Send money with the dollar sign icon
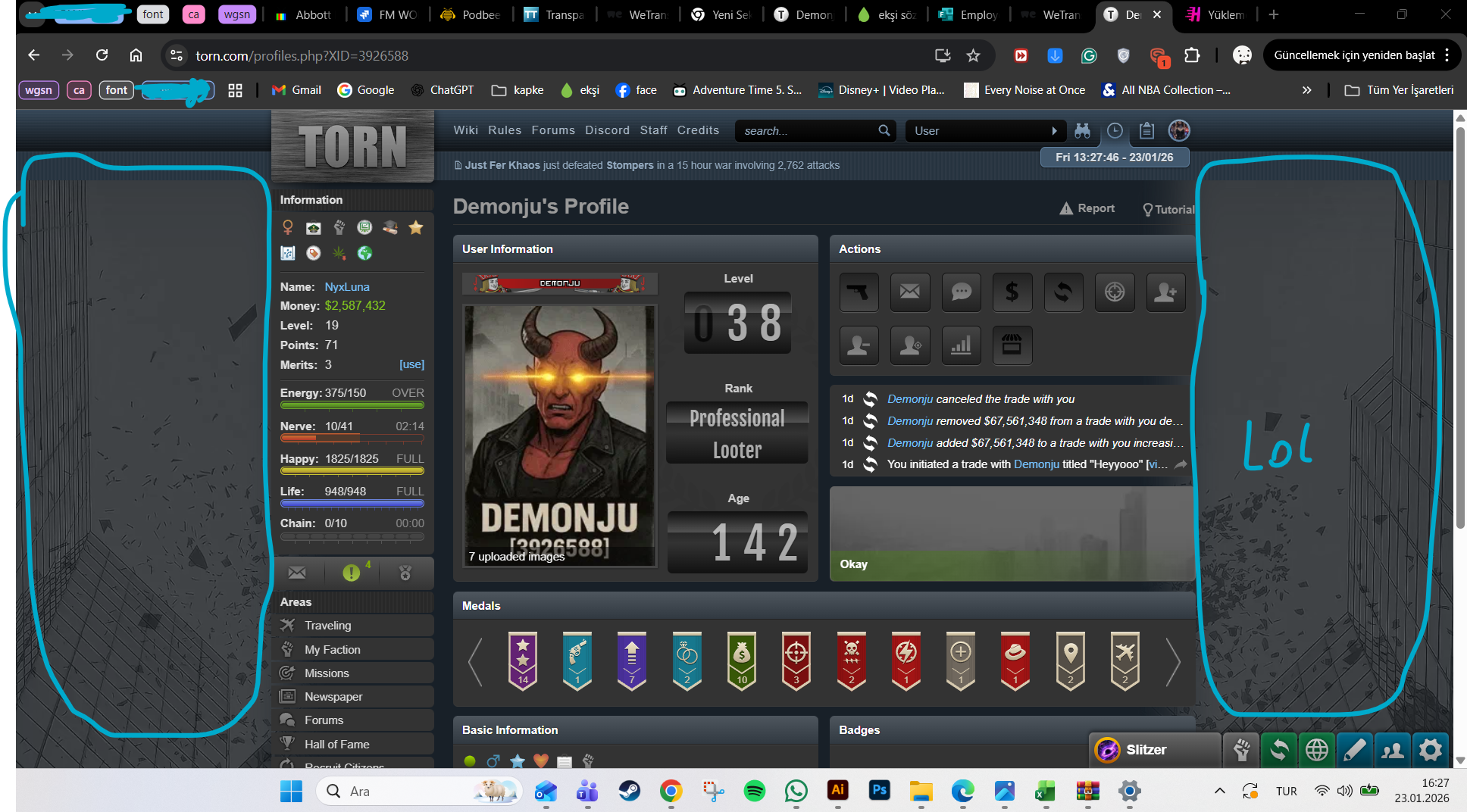 1012,292
